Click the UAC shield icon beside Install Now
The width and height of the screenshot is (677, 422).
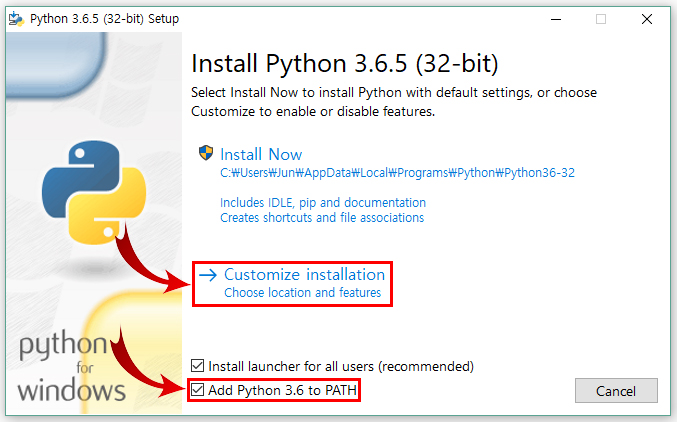[206, 152]
